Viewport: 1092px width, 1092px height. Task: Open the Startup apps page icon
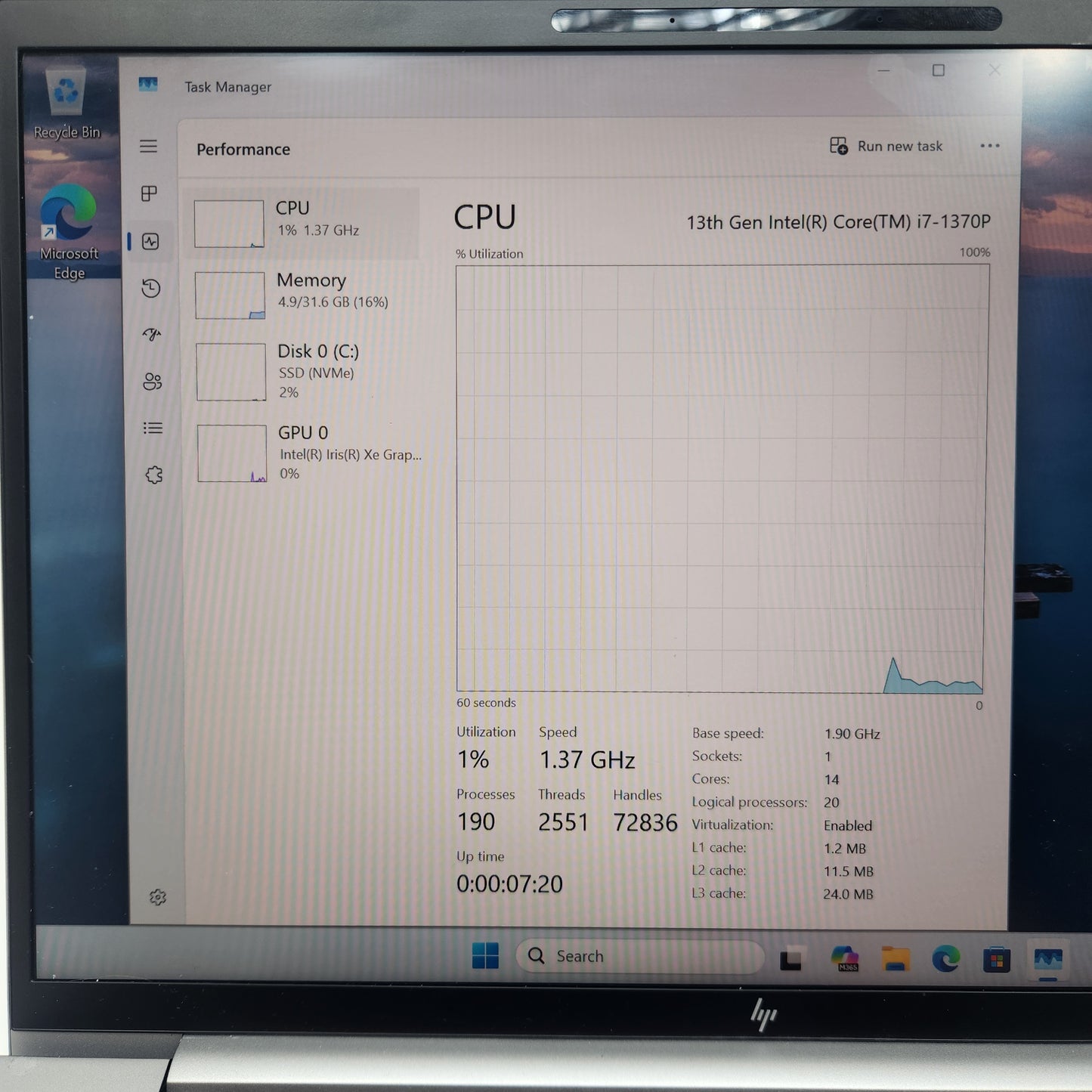[152, 334]
